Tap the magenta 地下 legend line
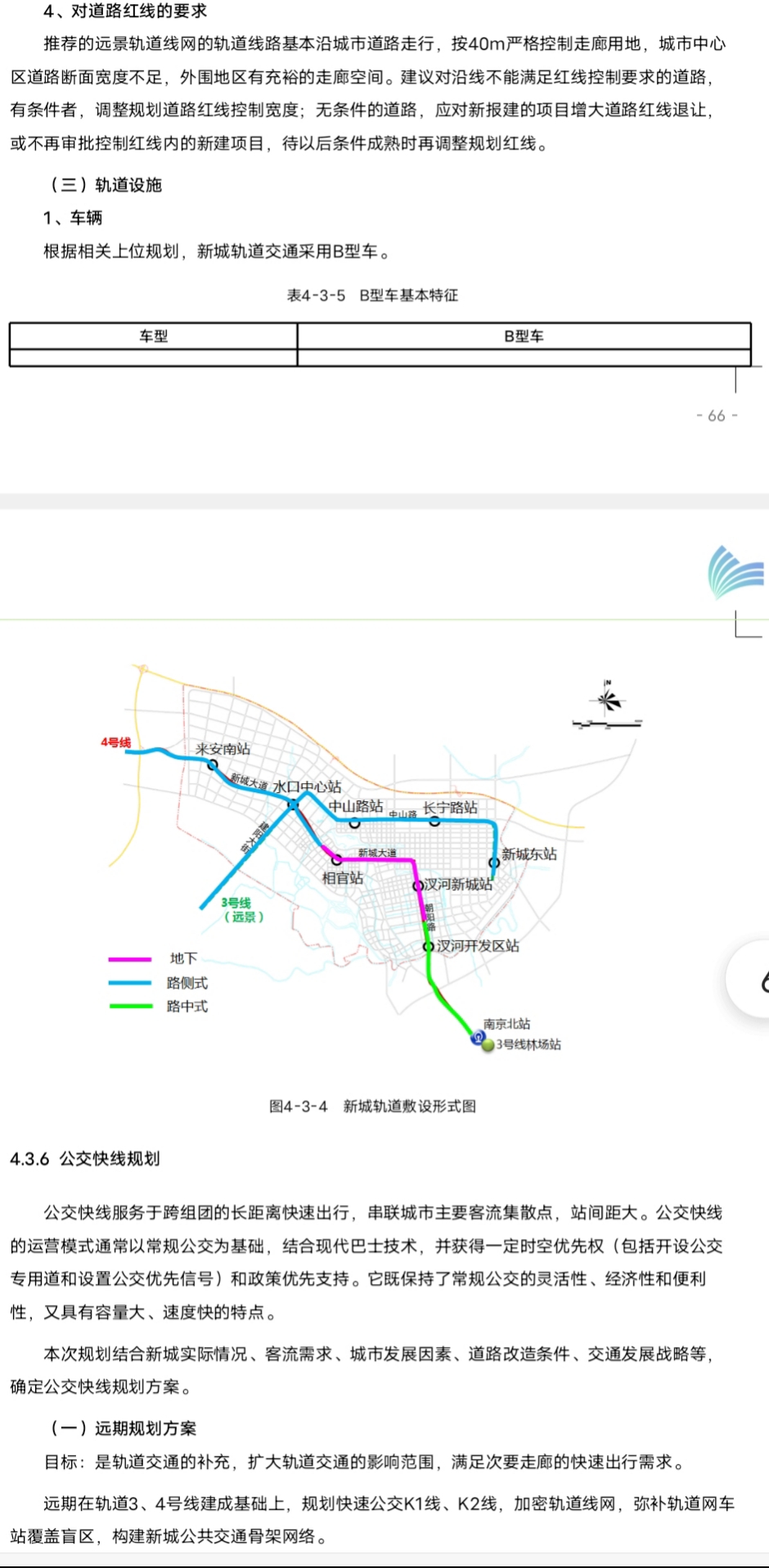769x1568 pixels. click(130, 959)
